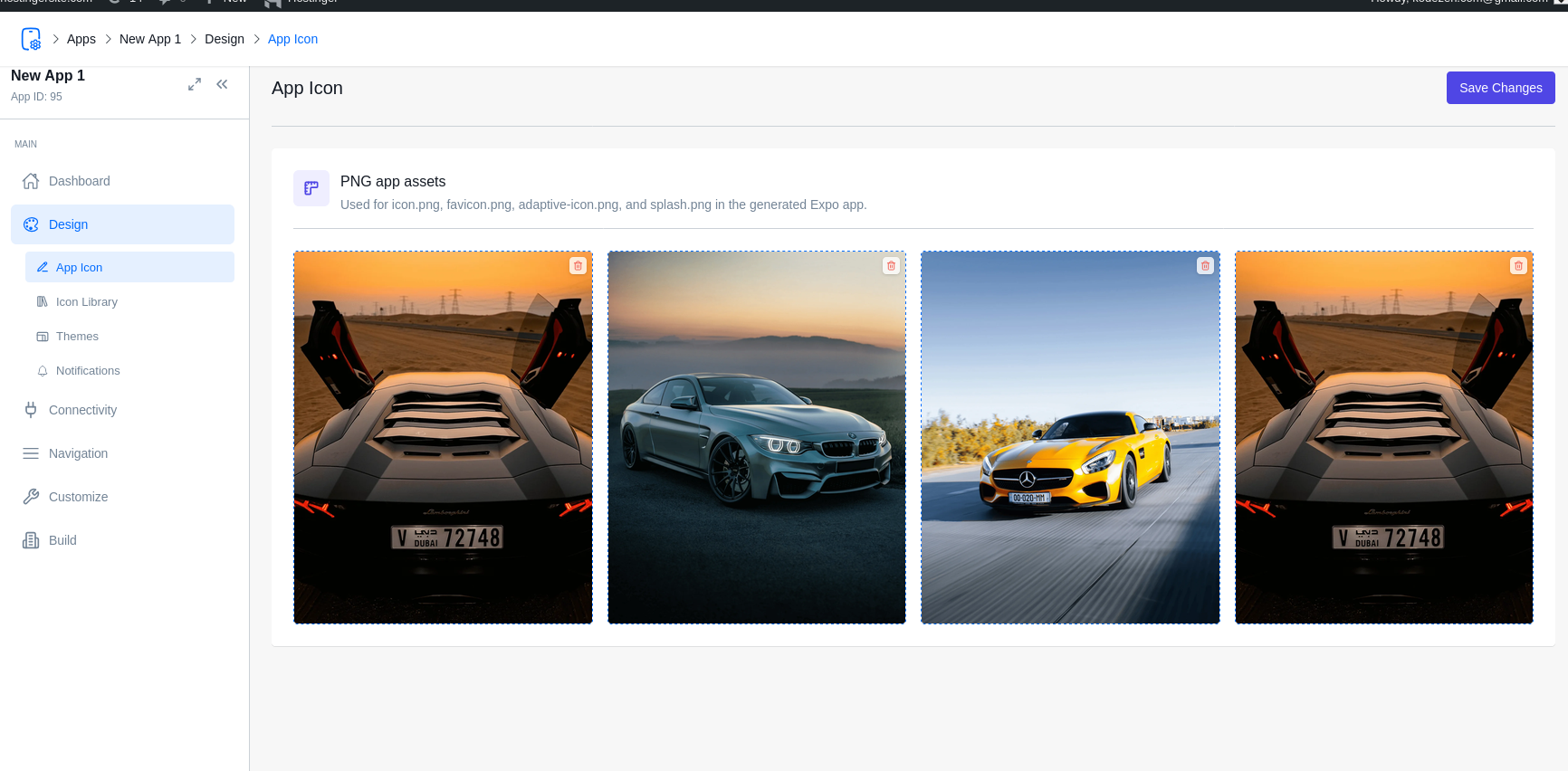Click App Icon breadcrumb item
1568x771 pixels.
pos(292,39)
